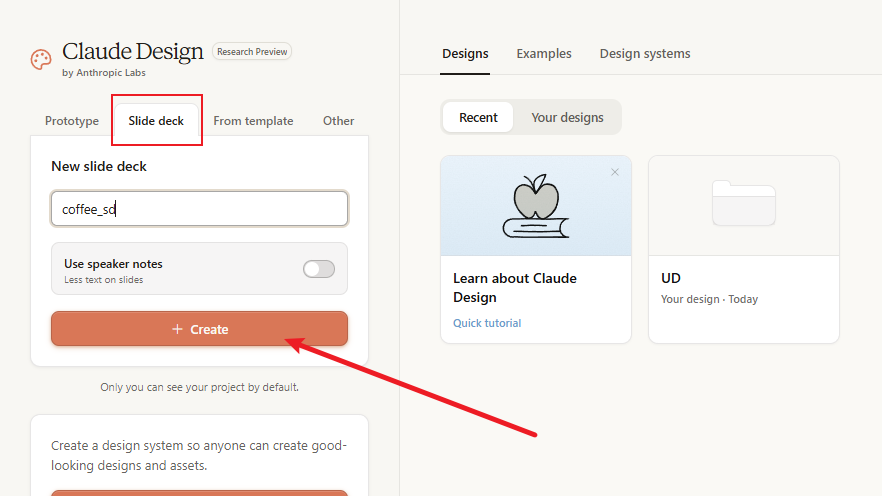Dismiss the Learn about Claude Design card
Image resolution: width=882 pixels, height=496 pixels.
click(615, 172)
